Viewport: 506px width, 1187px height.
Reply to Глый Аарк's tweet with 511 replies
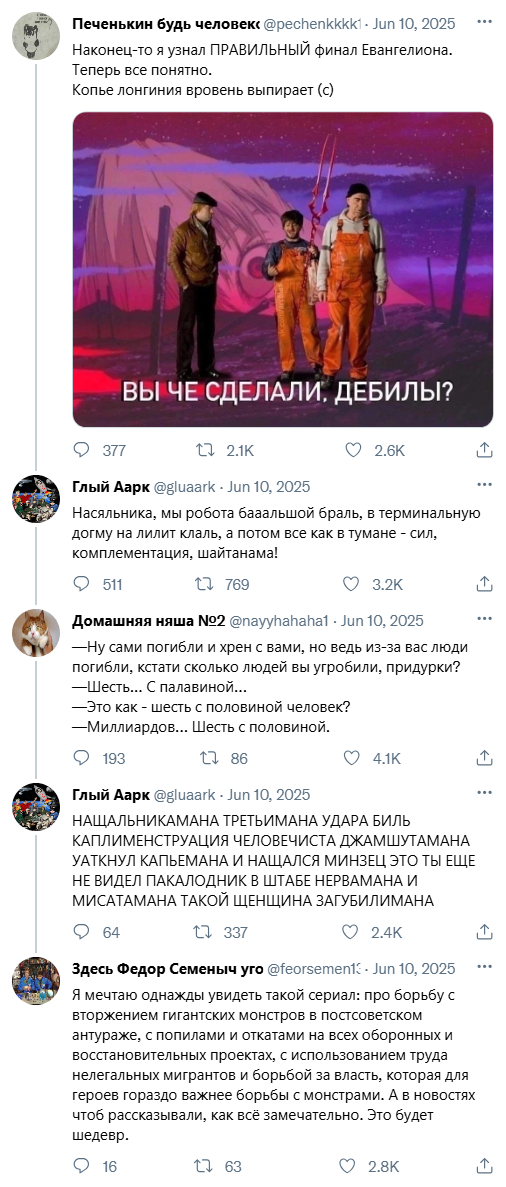tap(81, 584)
